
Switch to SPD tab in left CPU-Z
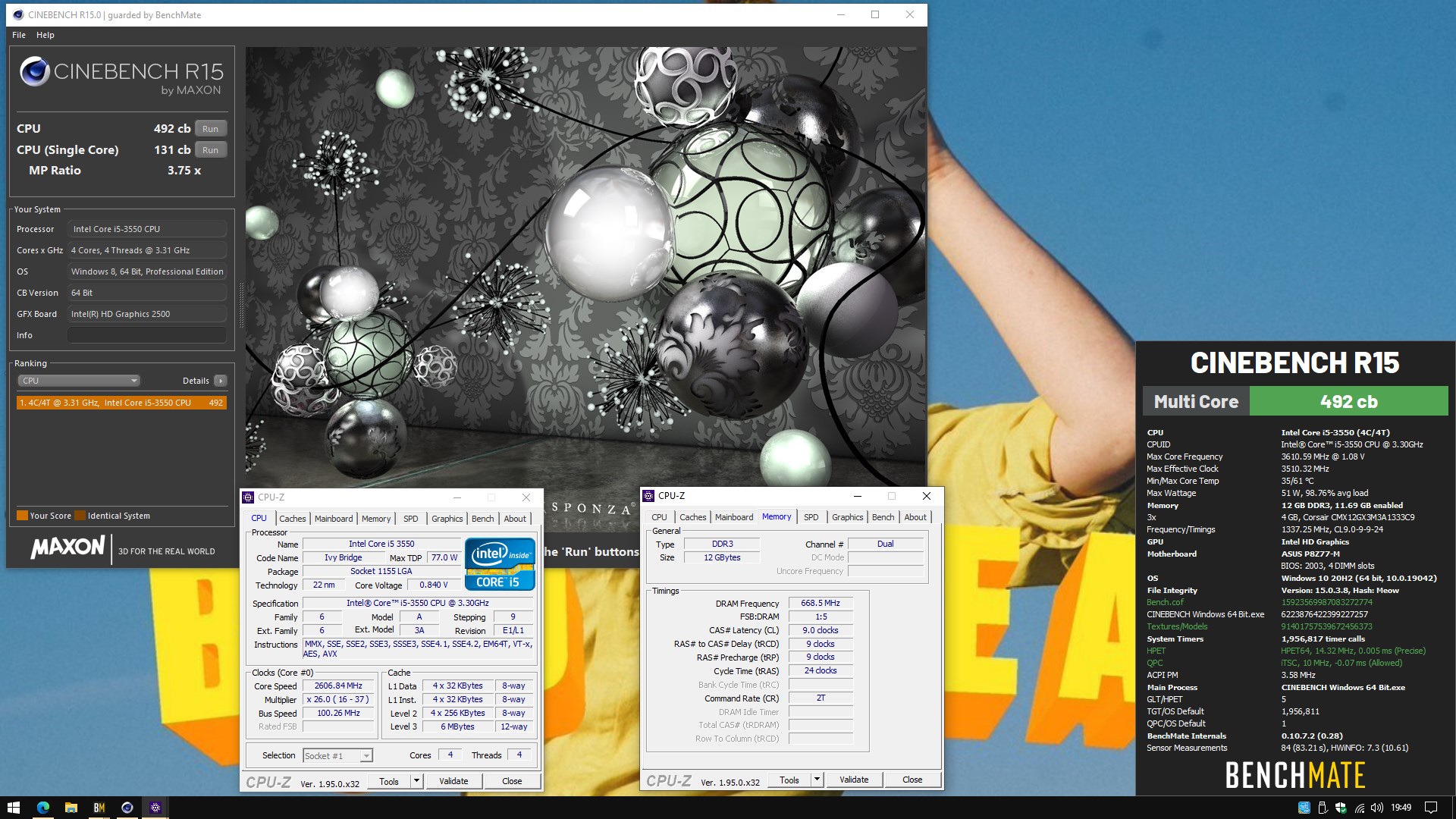[x=410, y=519]
